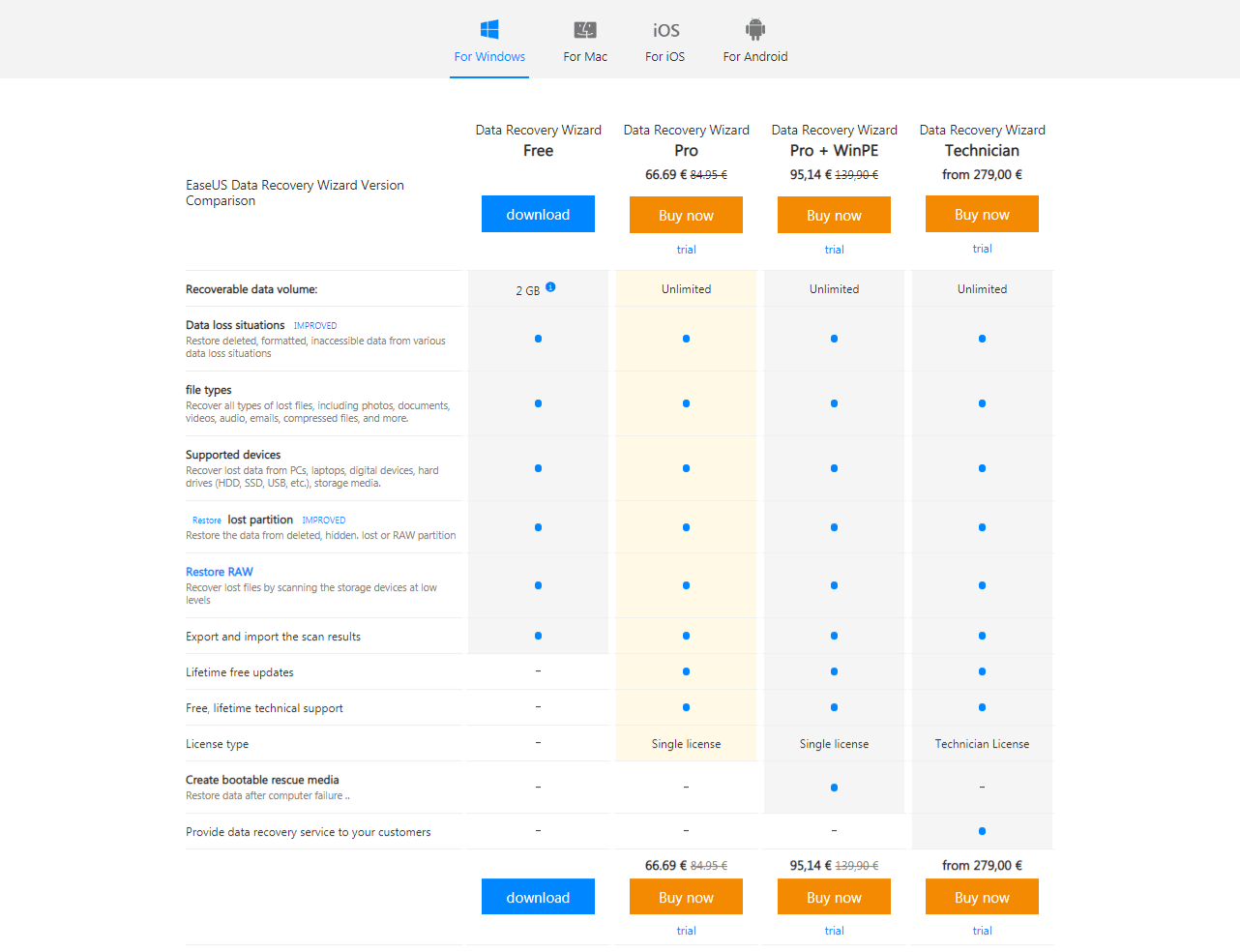The image size is (1240, 952).
Task: Click the struck-through 84.95 € top price
Action: click(x=709, y=175)
